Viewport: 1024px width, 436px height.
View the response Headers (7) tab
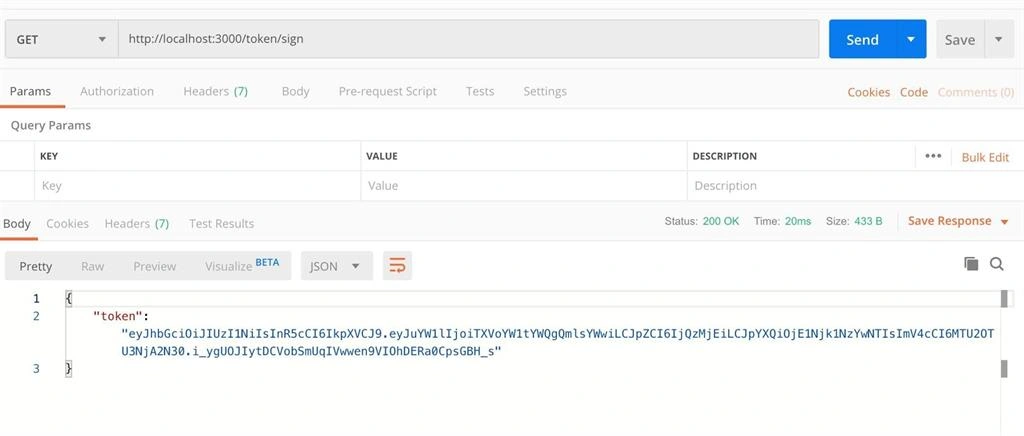[x=136, y=223]
